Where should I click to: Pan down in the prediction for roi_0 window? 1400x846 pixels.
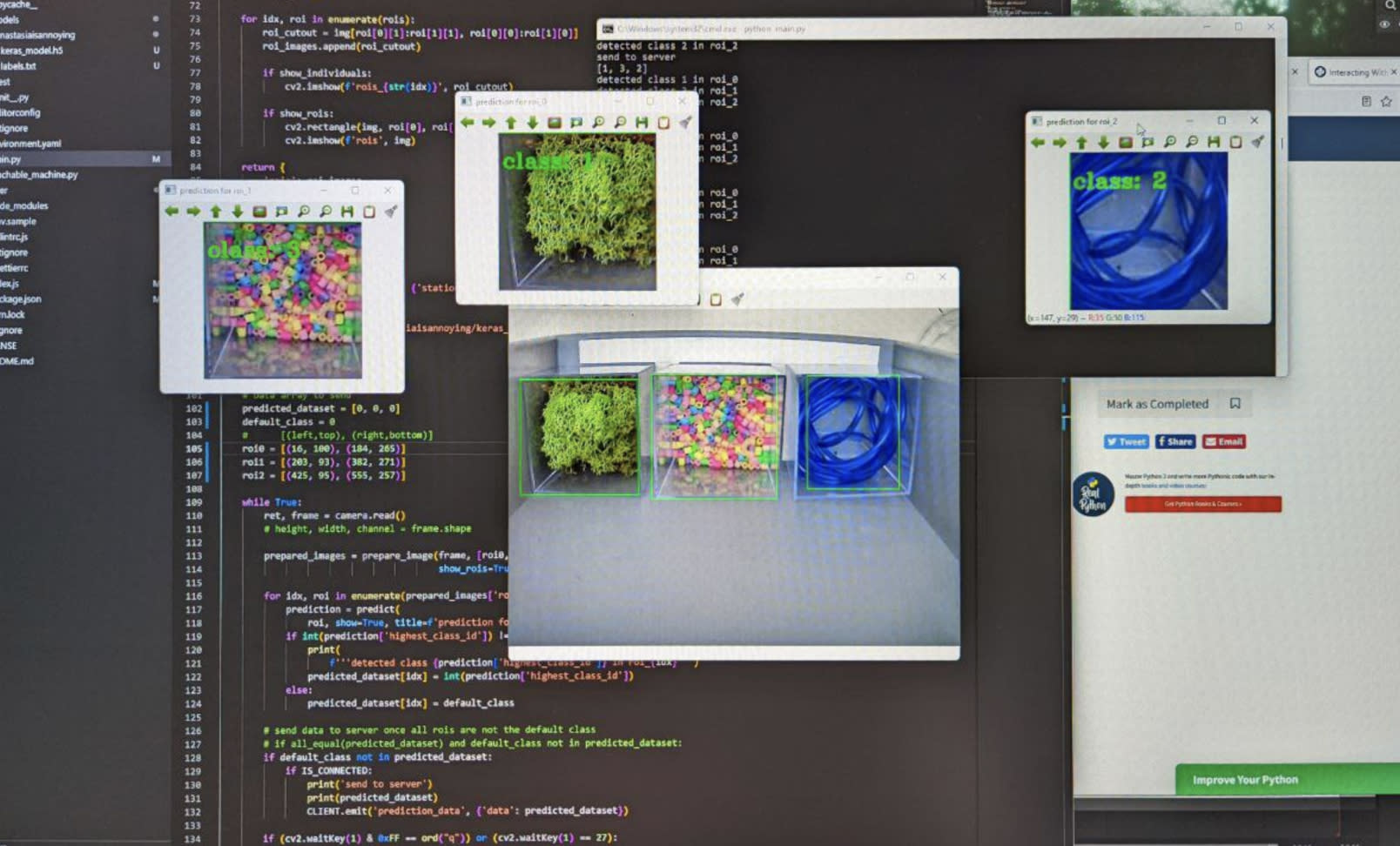[x=533, y=123]
